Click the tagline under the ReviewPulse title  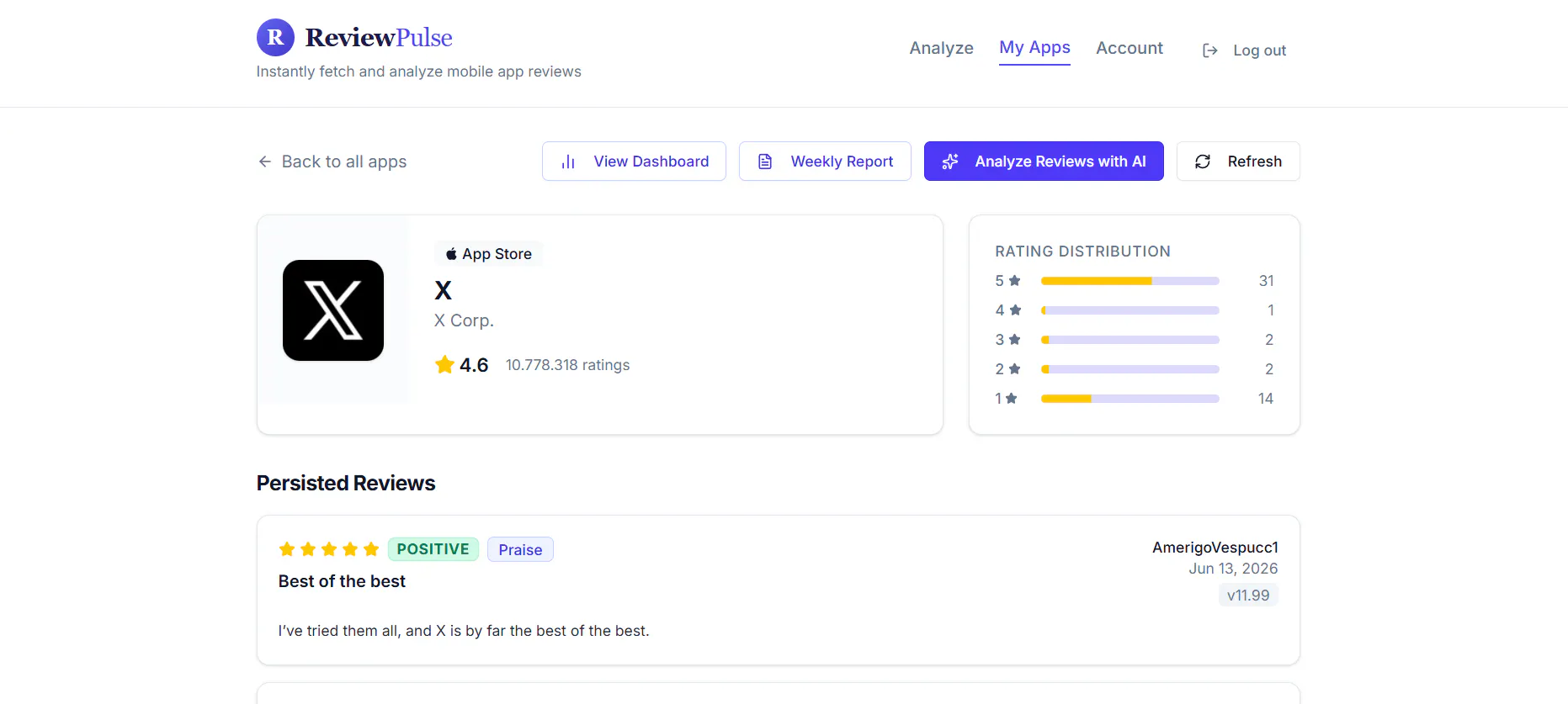418,71
